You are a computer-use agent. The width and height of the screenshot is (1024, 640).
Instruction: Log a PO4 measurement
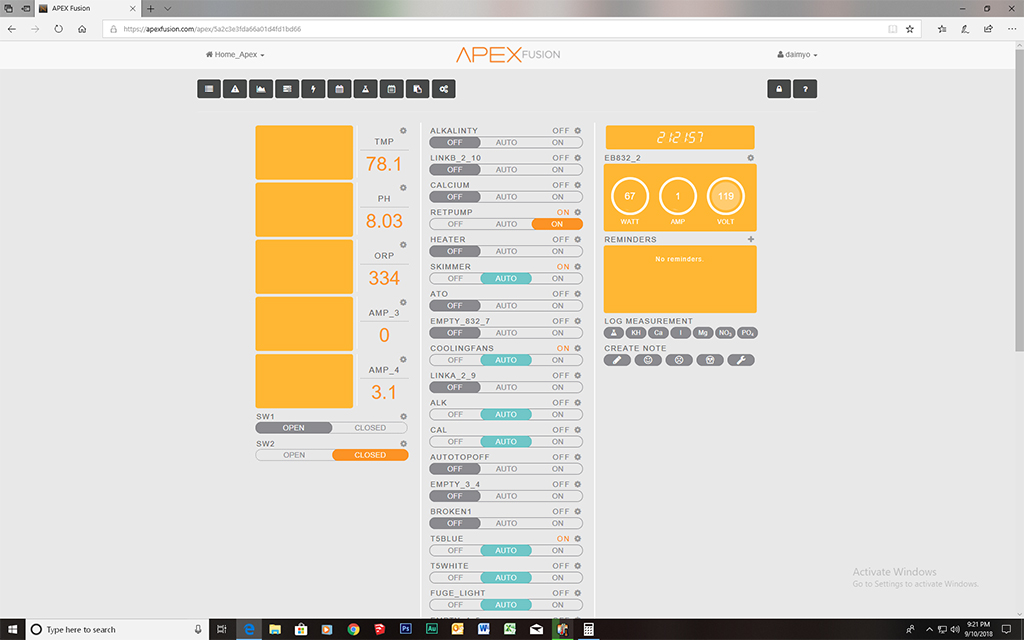[x=747, y=333]
